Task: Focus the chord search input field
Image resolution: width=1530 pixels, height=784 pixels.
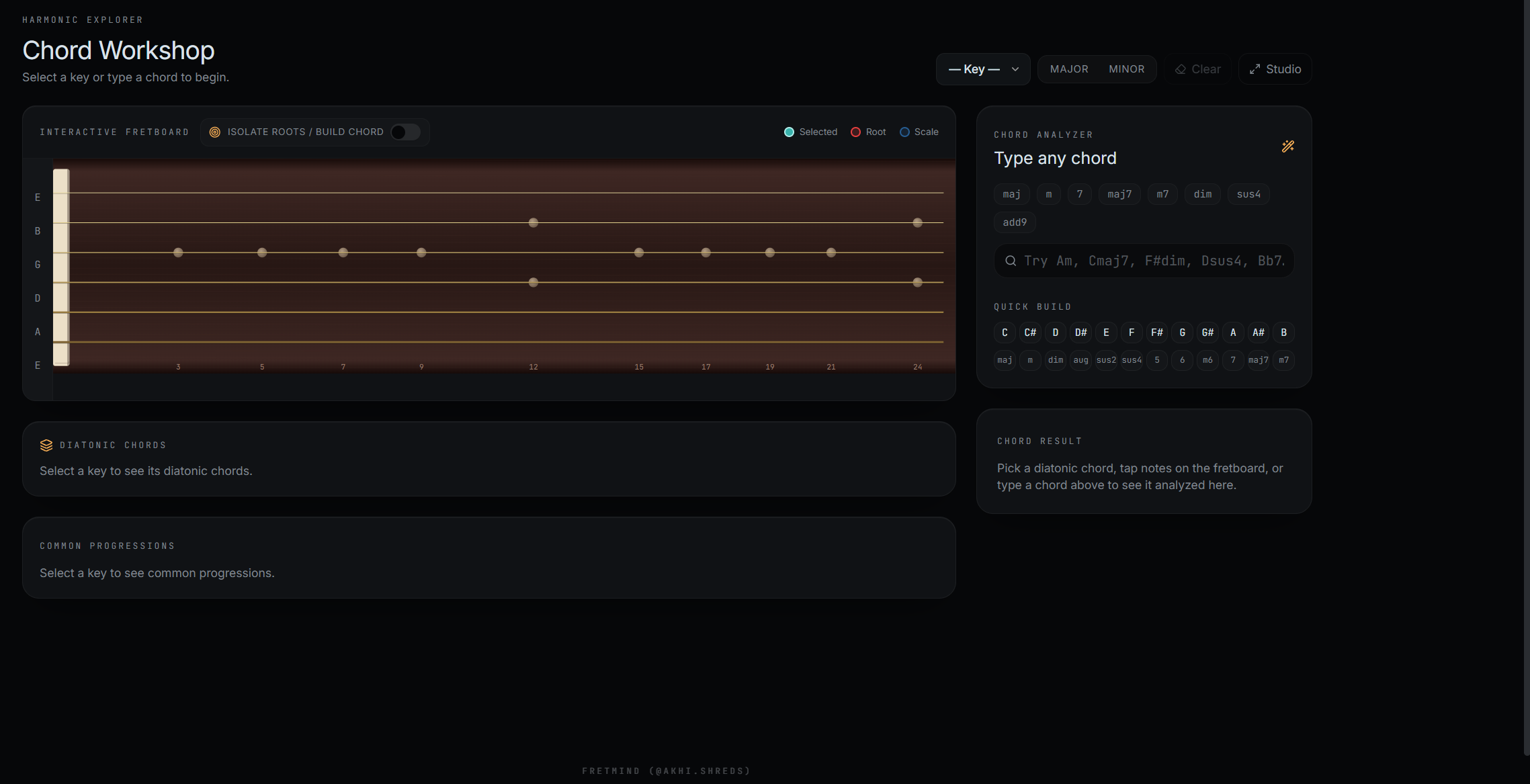Action: click(x=1144, y=261)
